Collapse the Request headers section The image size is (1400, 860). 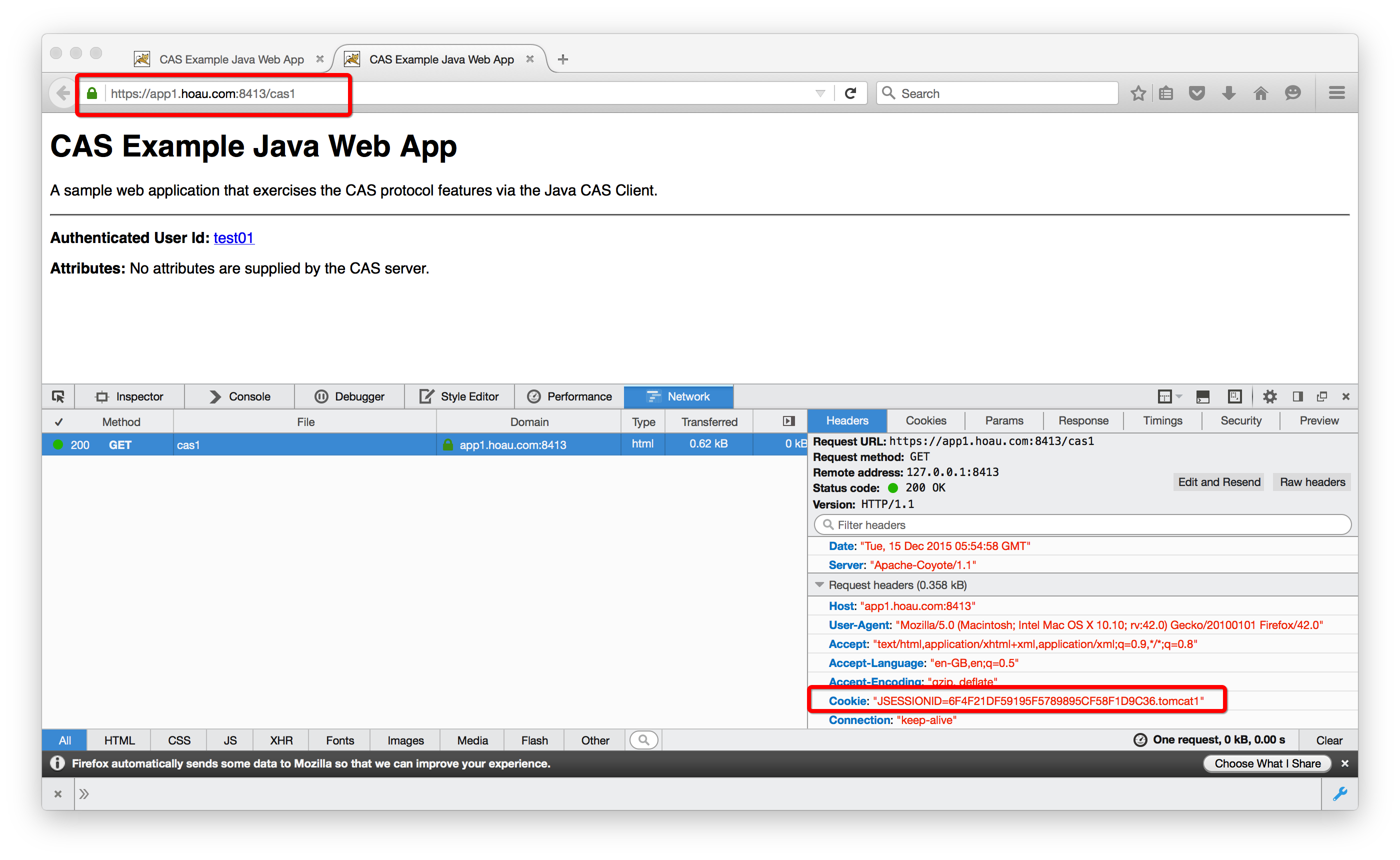pyautogui.click(x=819, y=584)
